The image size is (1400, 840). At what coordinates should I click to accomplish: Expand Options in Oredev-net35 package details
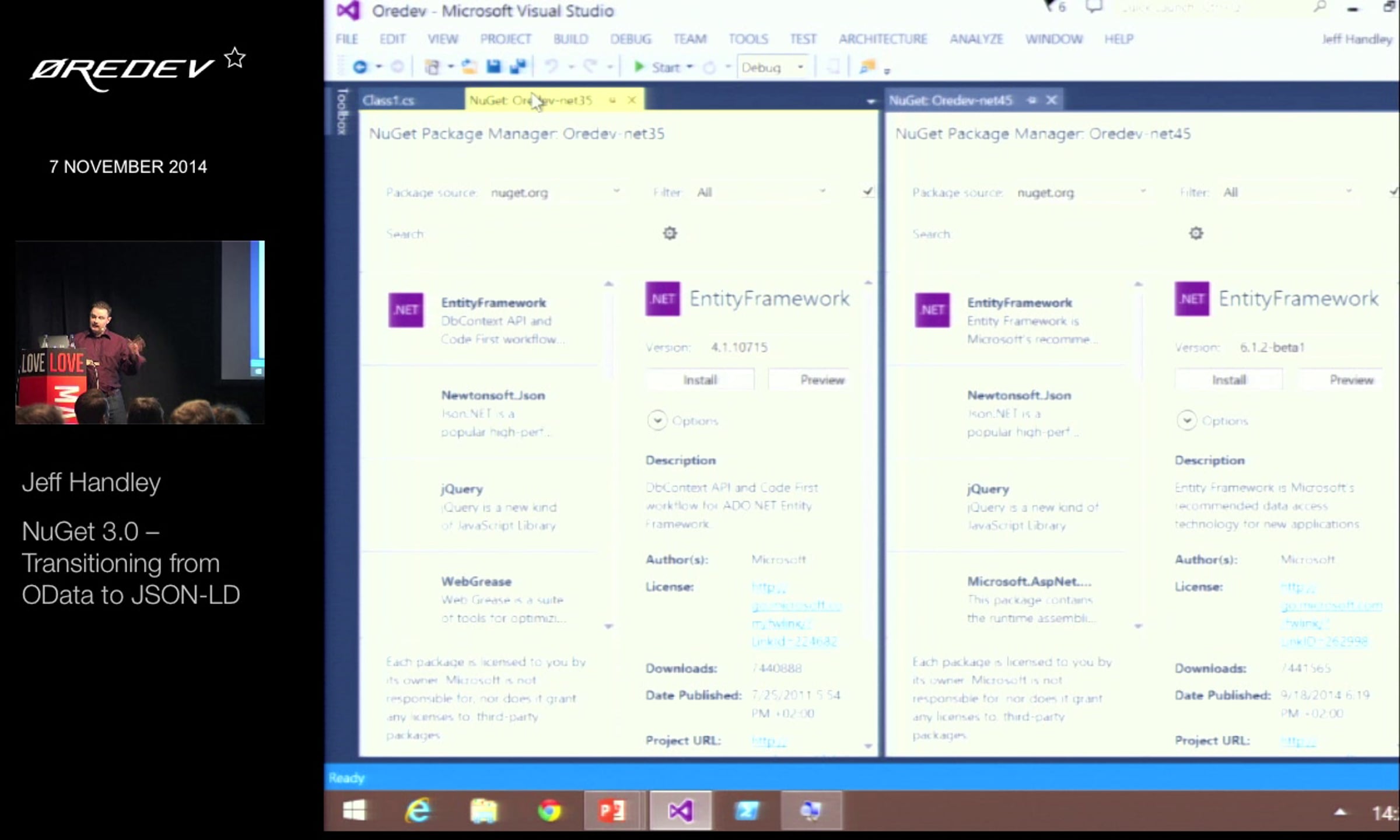pos(657,421)
